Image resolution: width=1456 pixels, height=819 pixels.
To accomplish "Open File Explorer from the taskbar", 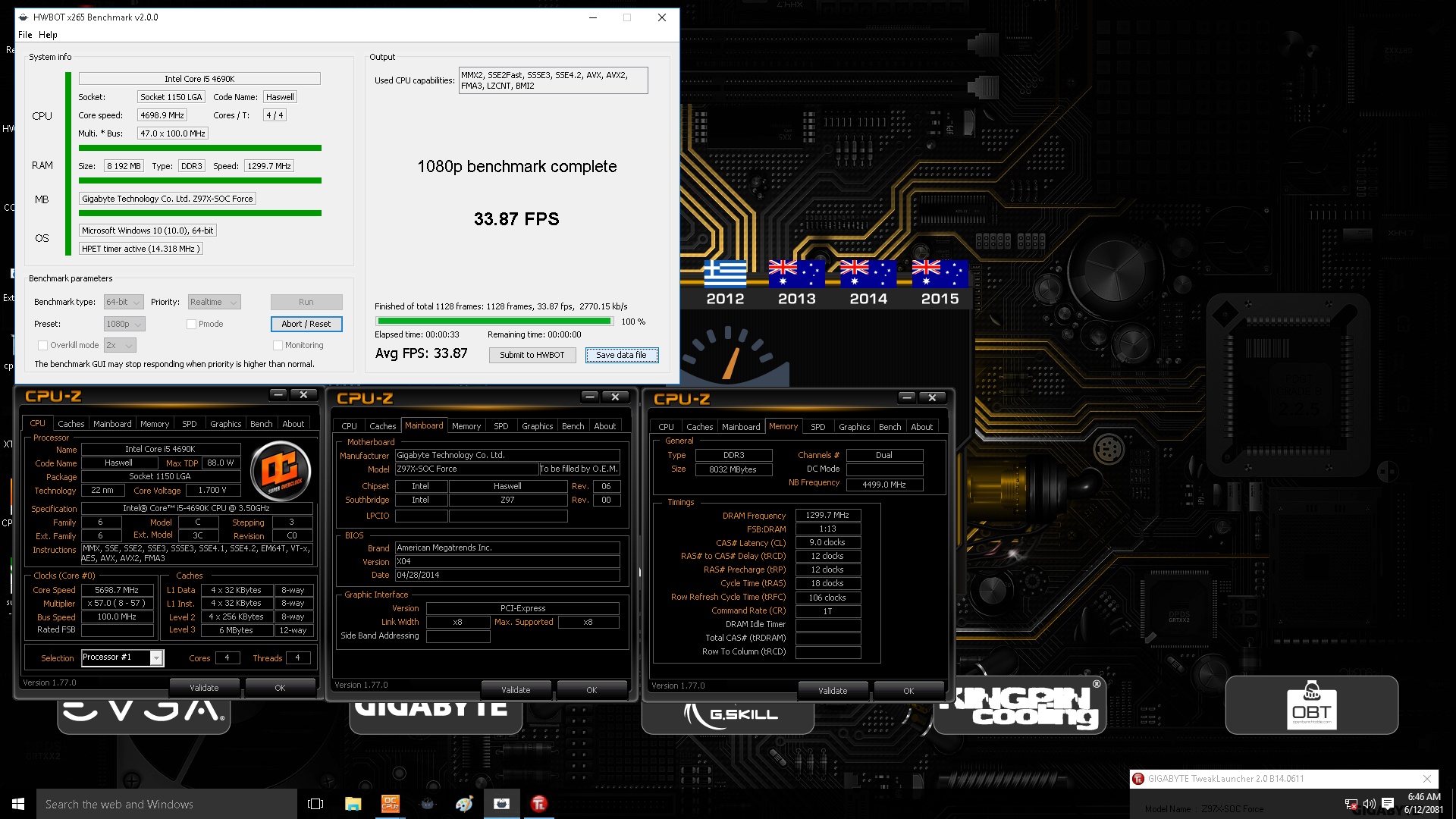I will (353, 804).
